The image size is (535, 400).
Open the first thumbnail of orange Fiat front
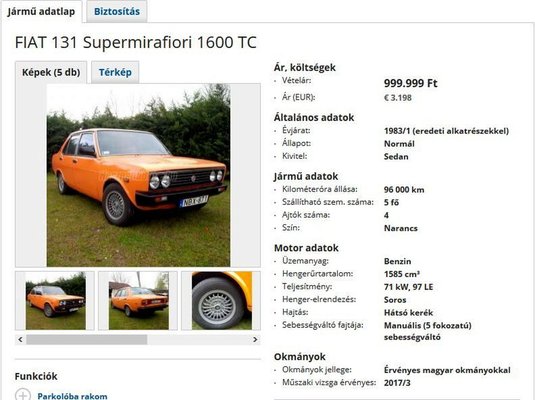(56, 301)
